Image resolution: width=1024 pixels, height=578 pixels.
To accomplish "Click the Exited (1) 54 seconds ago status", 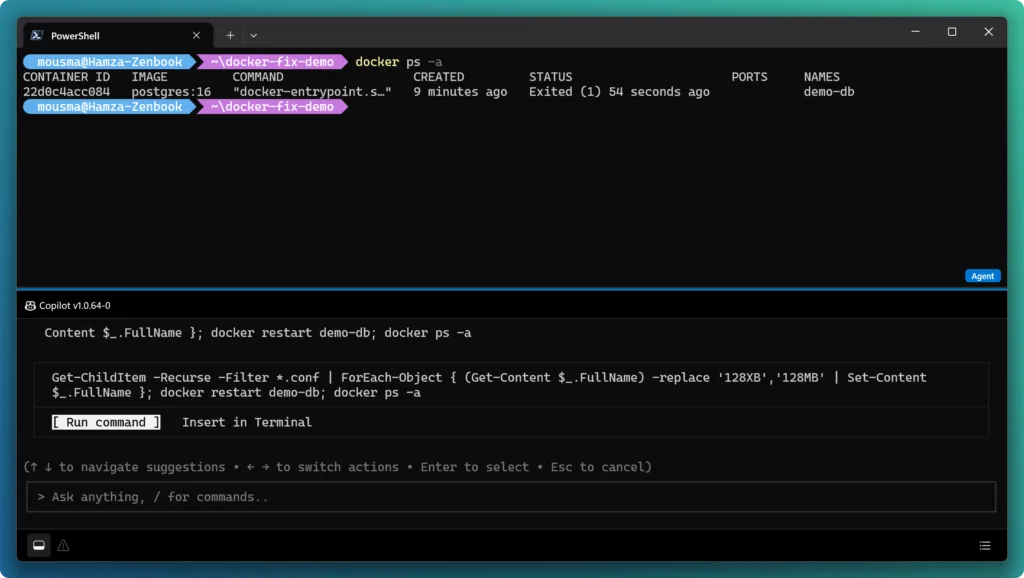I will point(619,92).
